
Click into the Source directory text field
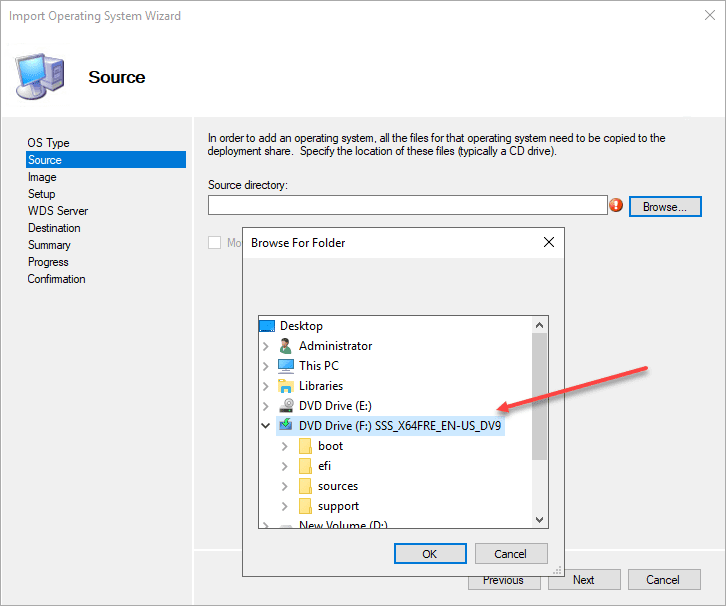coord(407,205)
